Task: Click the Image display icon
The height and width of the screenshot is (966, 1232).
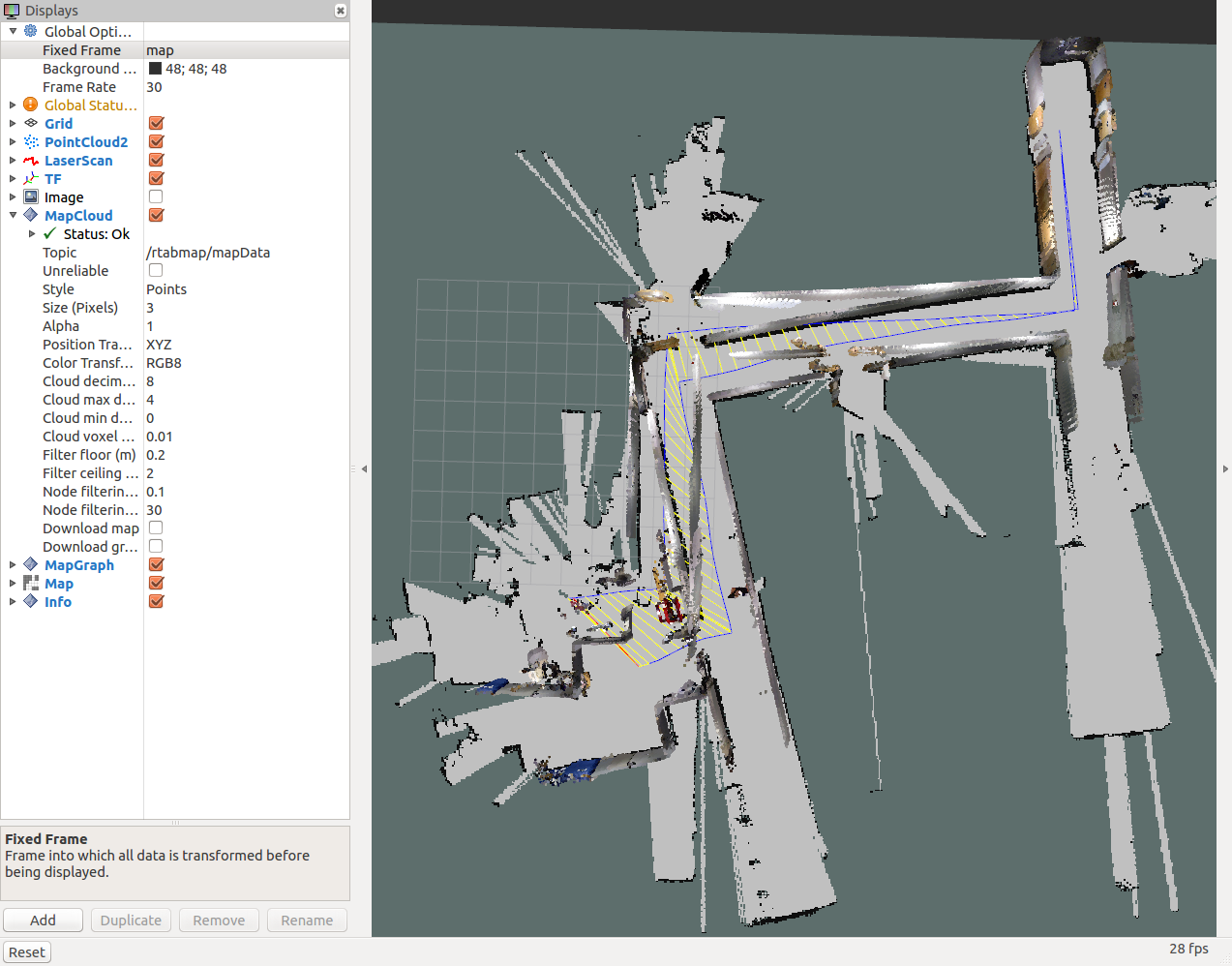Action: click(x=31, y=197)
